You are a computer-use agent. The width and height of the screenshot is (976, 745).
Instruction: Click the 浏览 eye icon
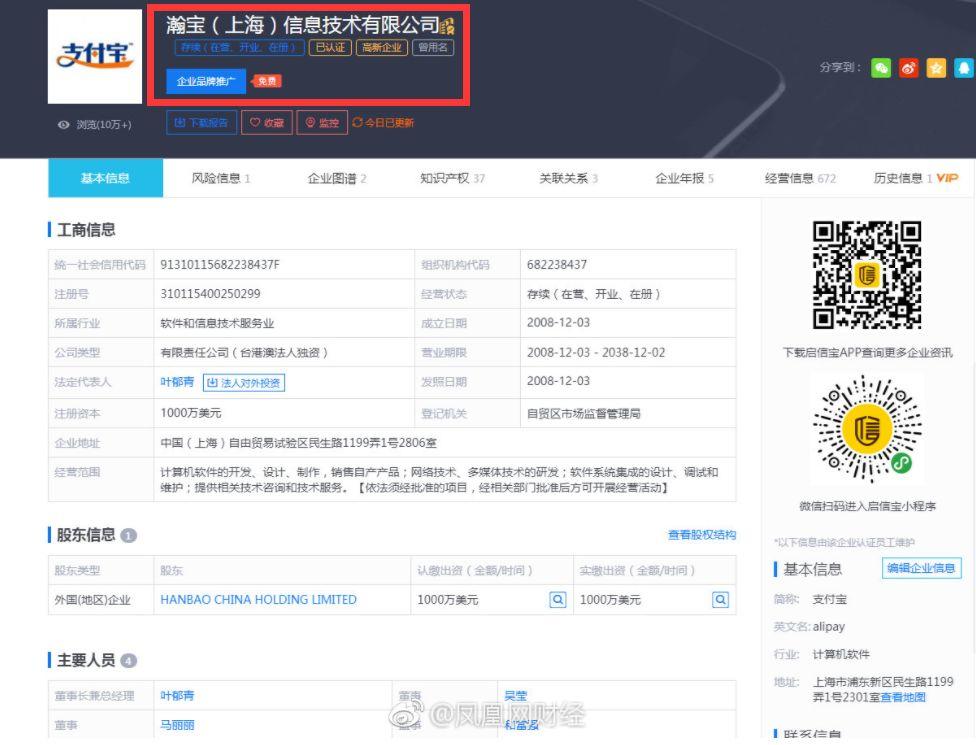tap(63, 124)
